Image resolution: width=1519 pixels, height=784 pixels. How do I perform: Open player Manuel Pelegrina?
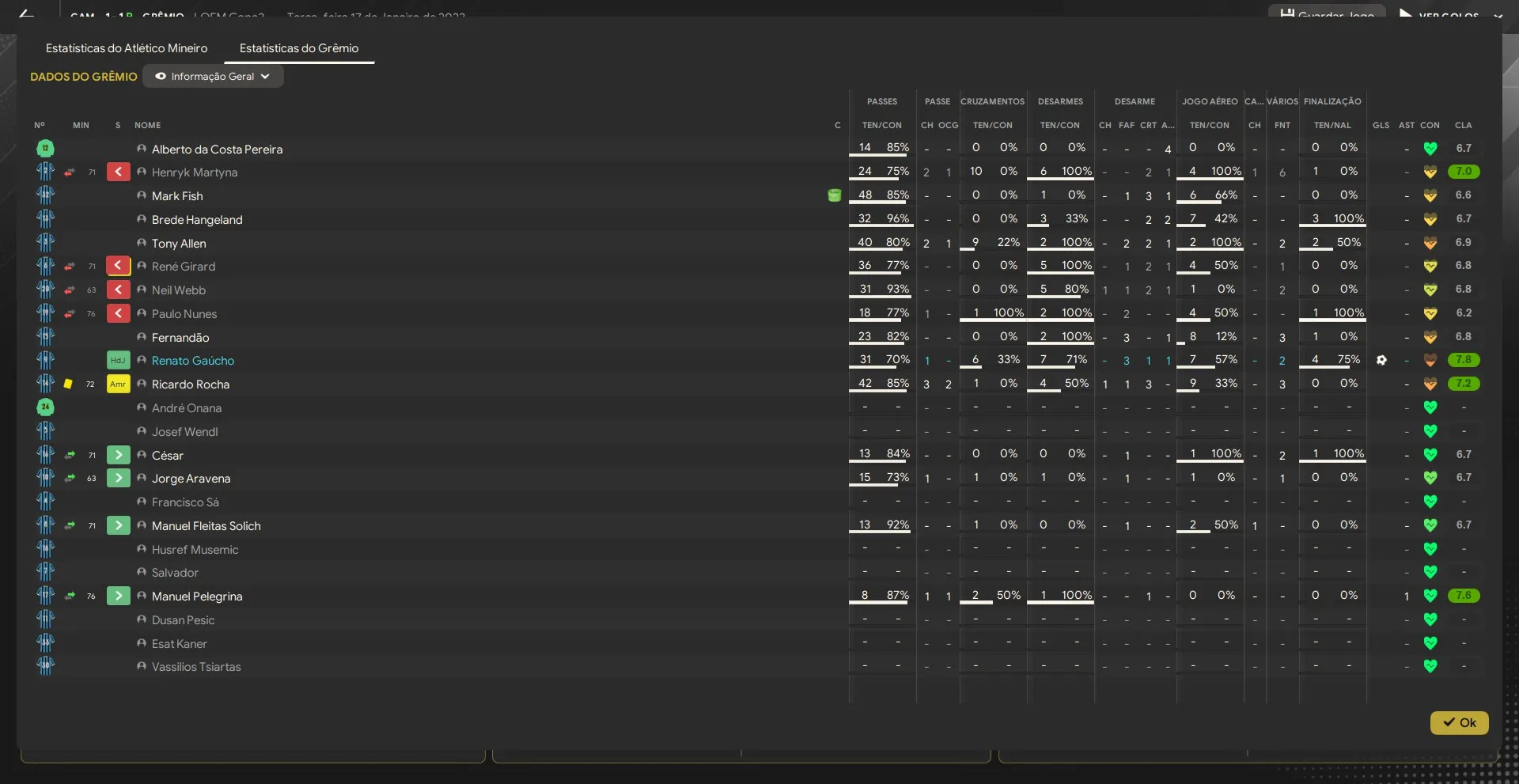click(x=197, y=597)
